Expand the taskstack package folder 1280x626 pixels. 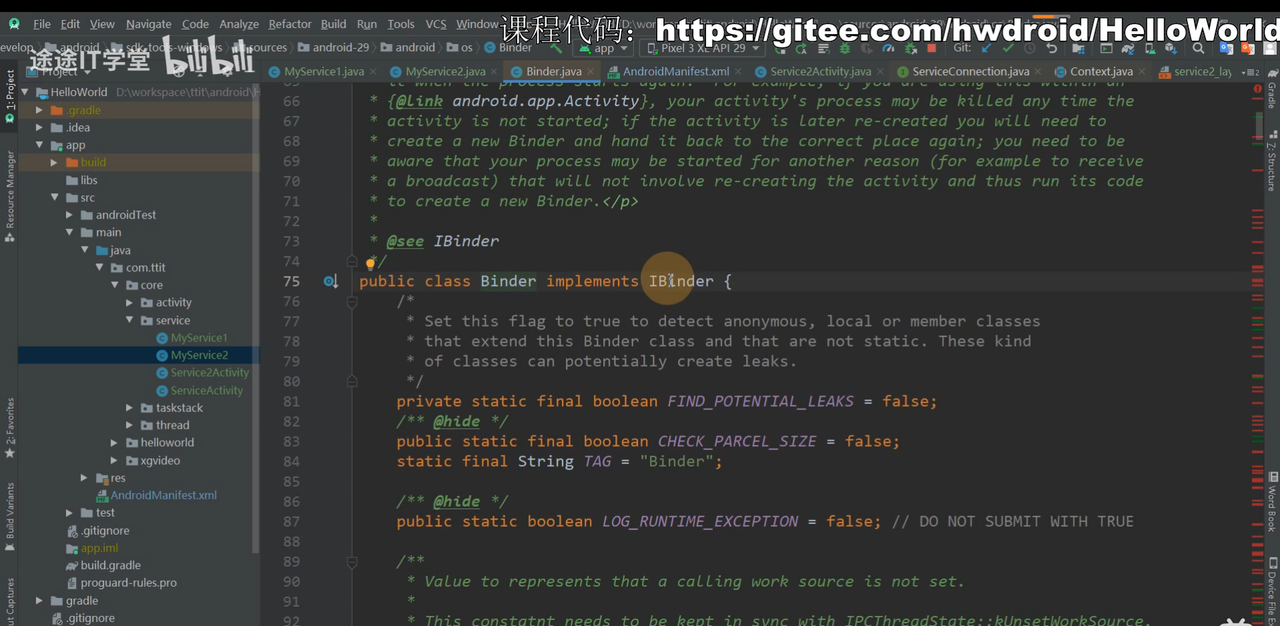(131, 407)
